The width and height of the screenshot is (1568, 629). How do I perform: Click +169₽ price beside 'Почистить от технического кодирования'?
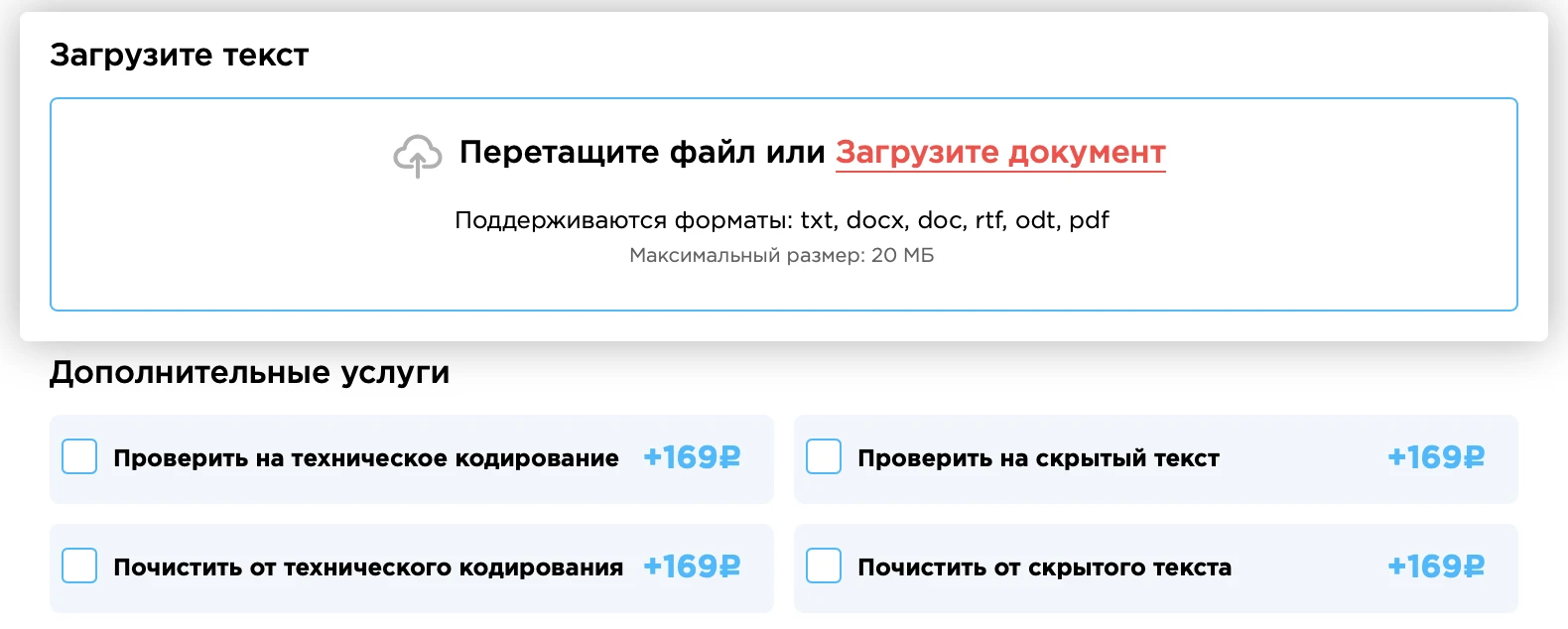(692, 566)
